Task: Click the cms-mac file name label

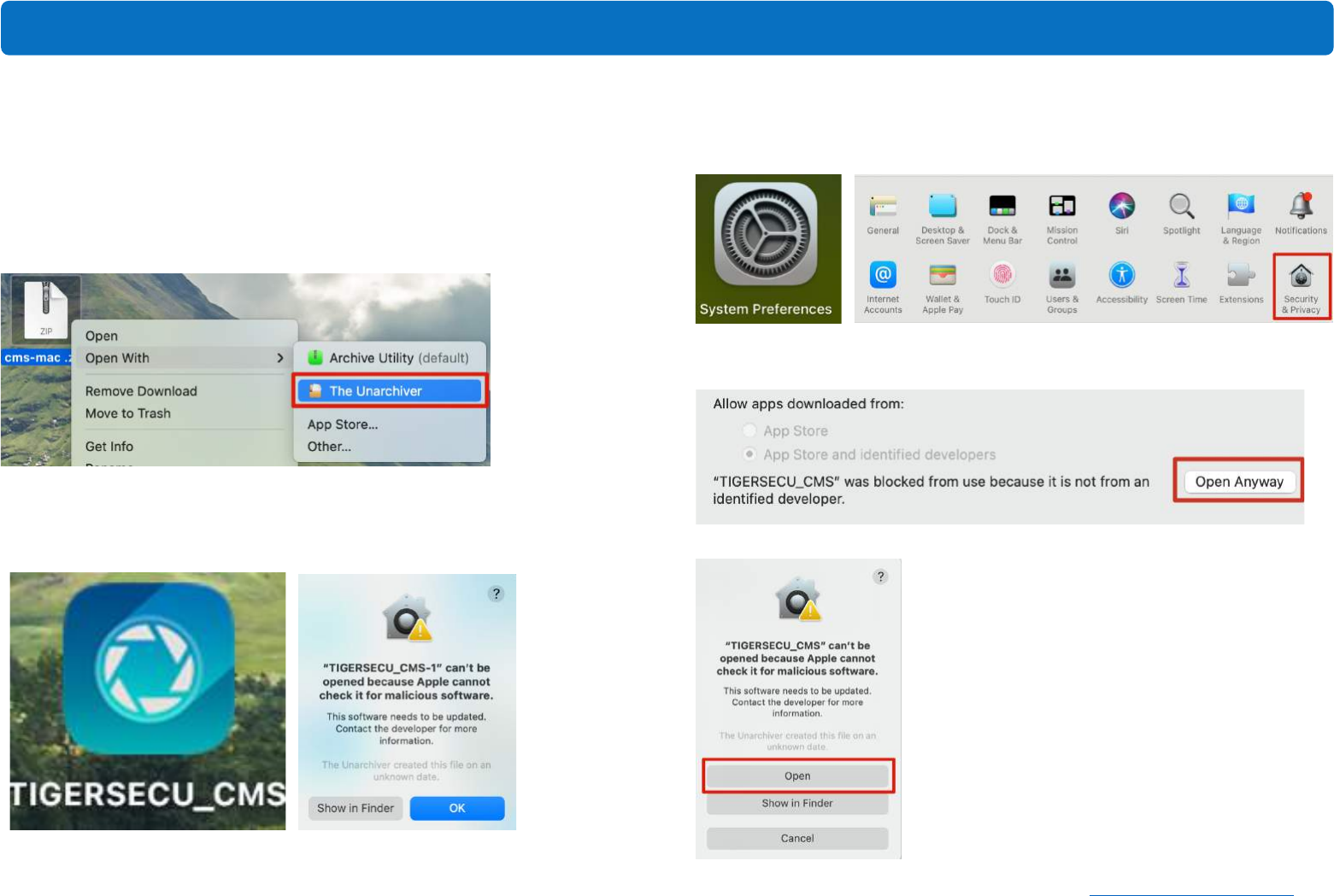Action: pyautogui.click(x=38, y=358)
